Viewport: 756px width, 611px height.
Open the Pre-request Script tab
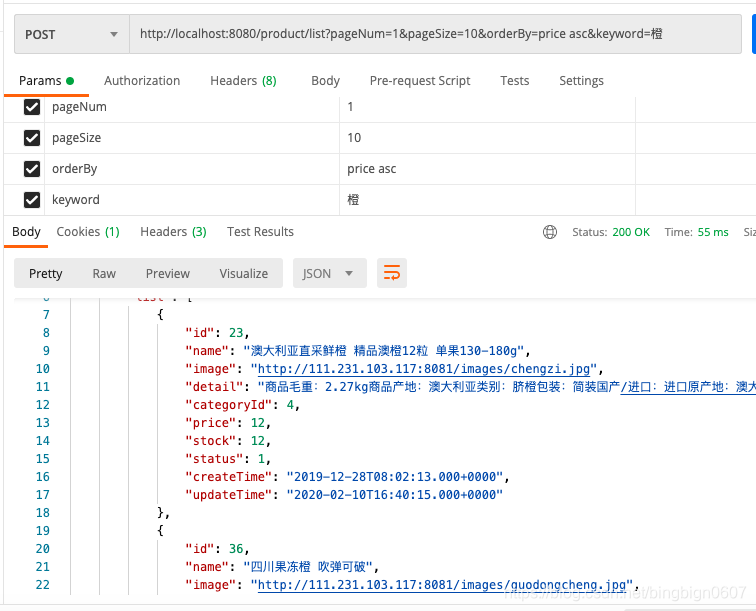point(420,81)
